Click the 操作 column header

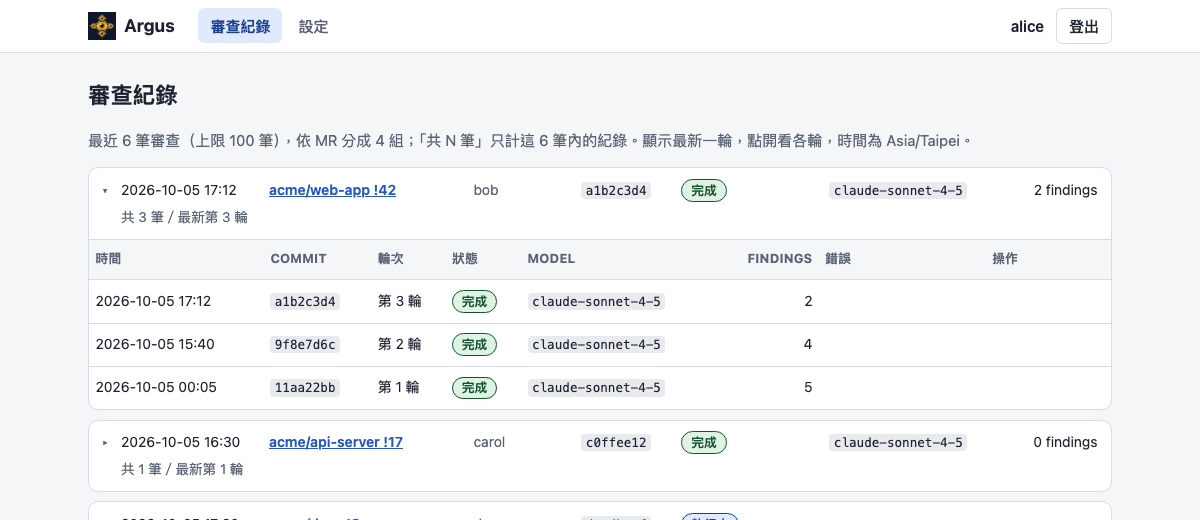coord(1005,258)
